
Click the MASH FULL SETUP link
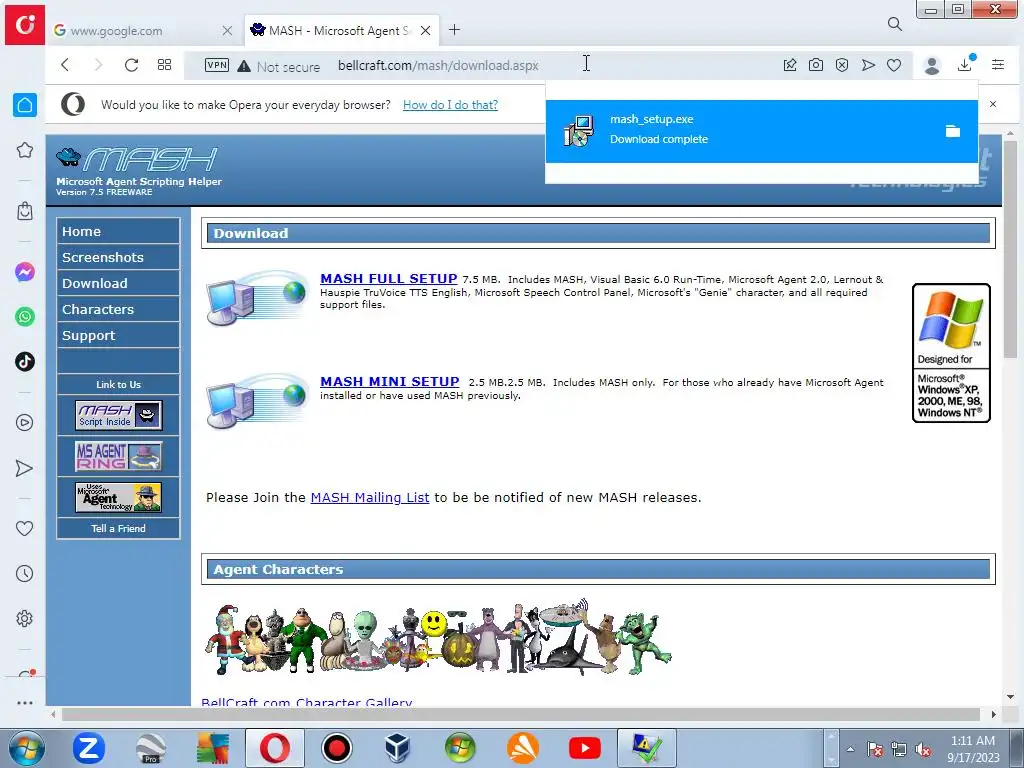[389, 279]
